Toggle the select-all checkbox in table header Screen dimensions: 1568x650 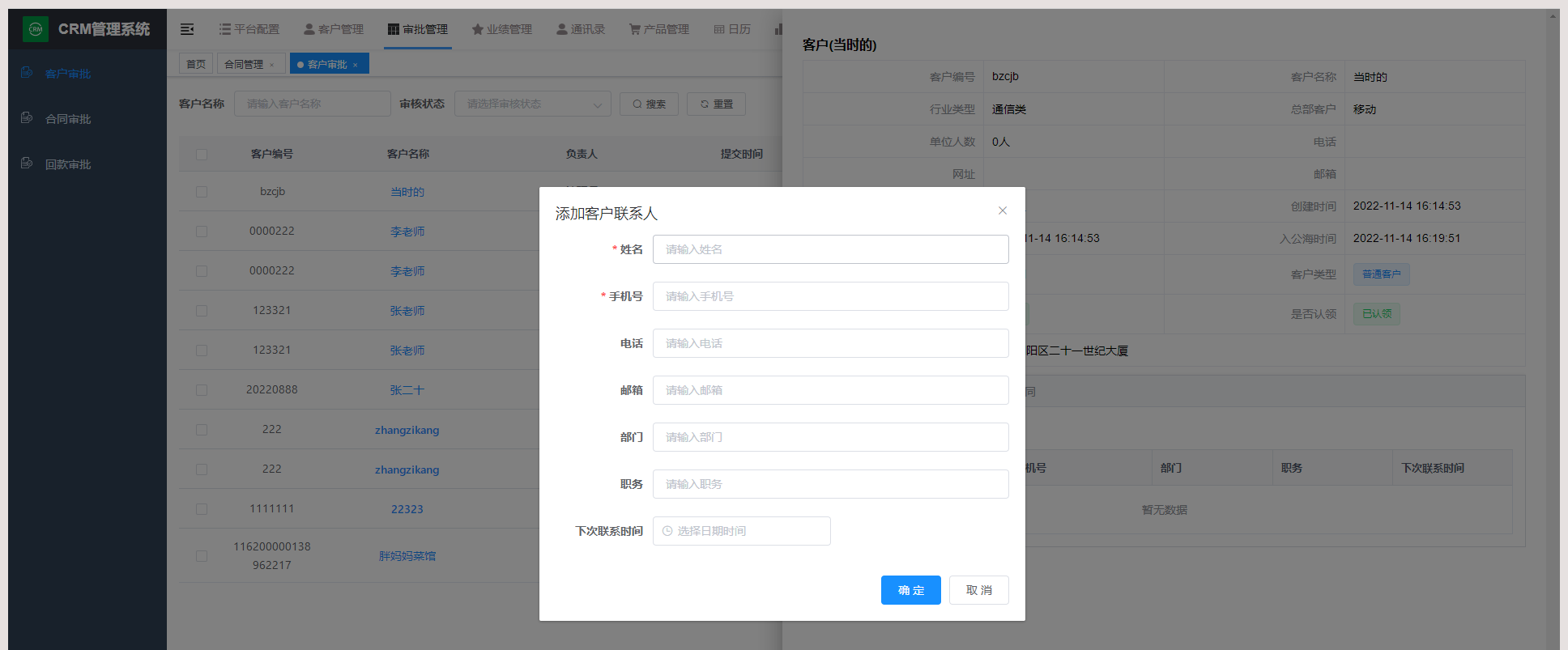202,154
